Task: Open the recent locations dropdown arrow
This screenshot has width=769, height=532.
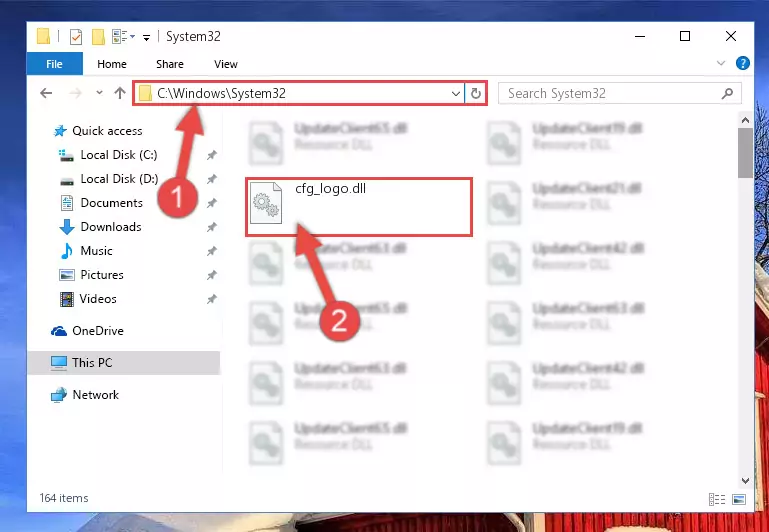Action: [x=99, y=93]
